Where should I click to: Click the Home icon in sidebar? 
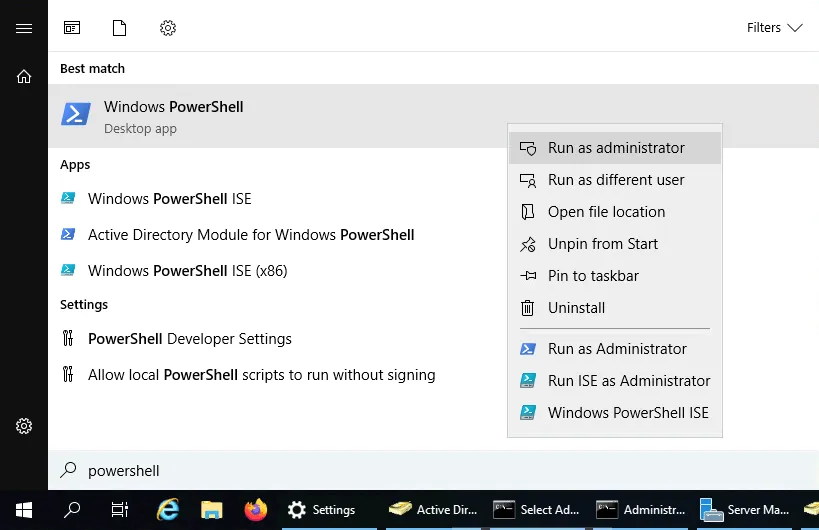tap(24, 76)
